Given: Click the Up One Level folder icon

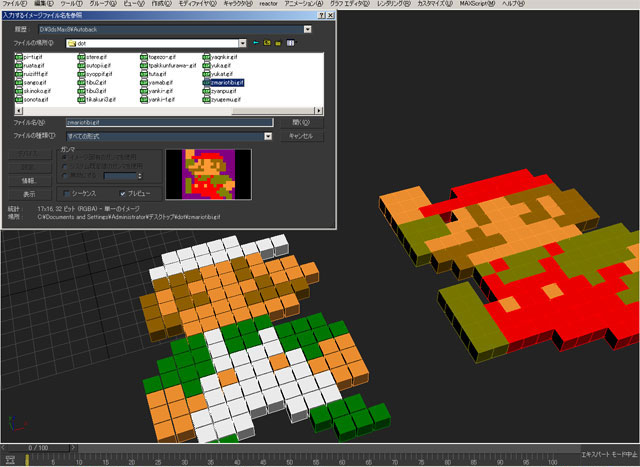Looking at the screenshot, I should click(267, 43).
